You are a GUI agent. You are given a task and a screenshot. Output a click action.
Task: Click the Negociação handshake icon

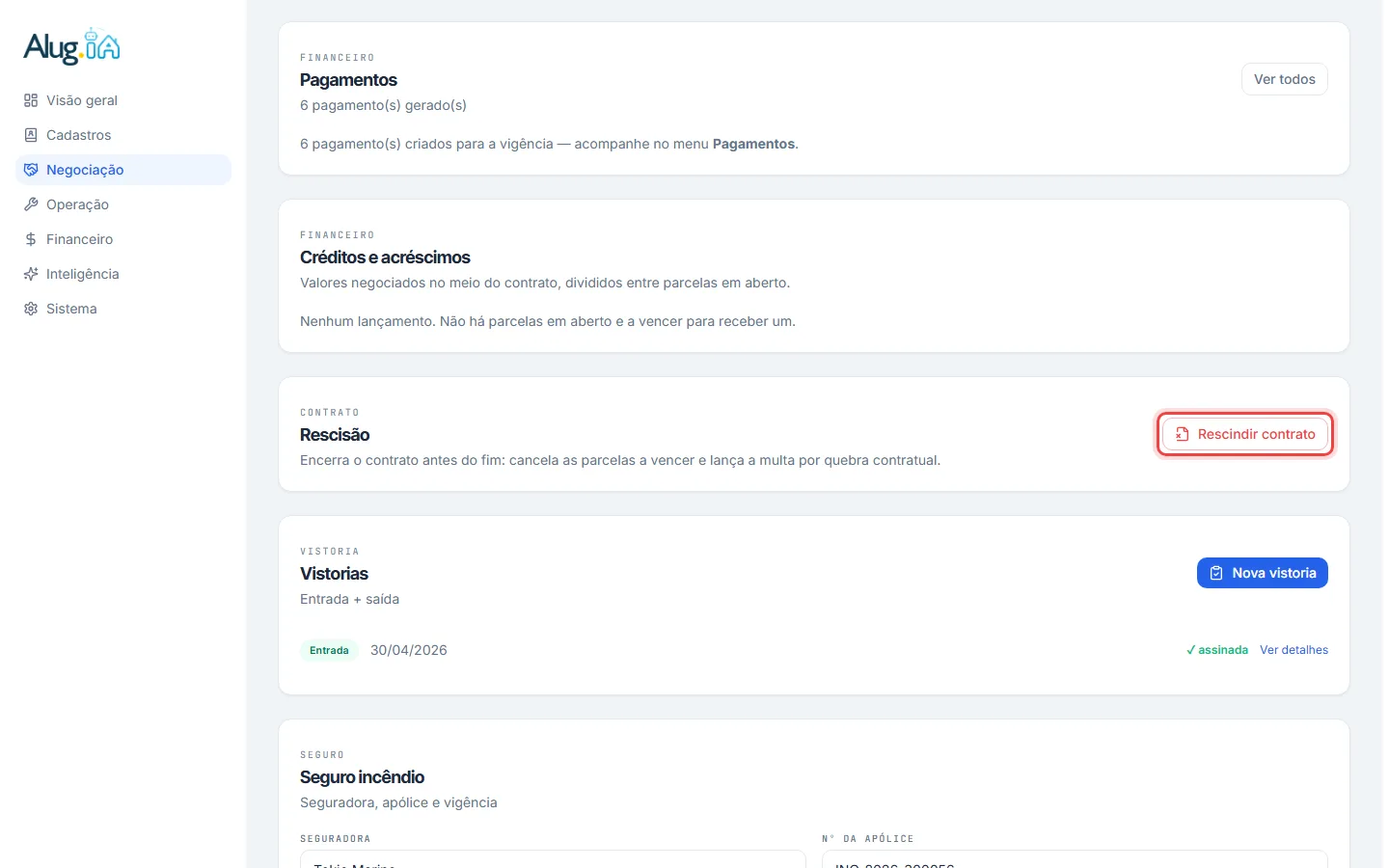(x=31, y=170)
